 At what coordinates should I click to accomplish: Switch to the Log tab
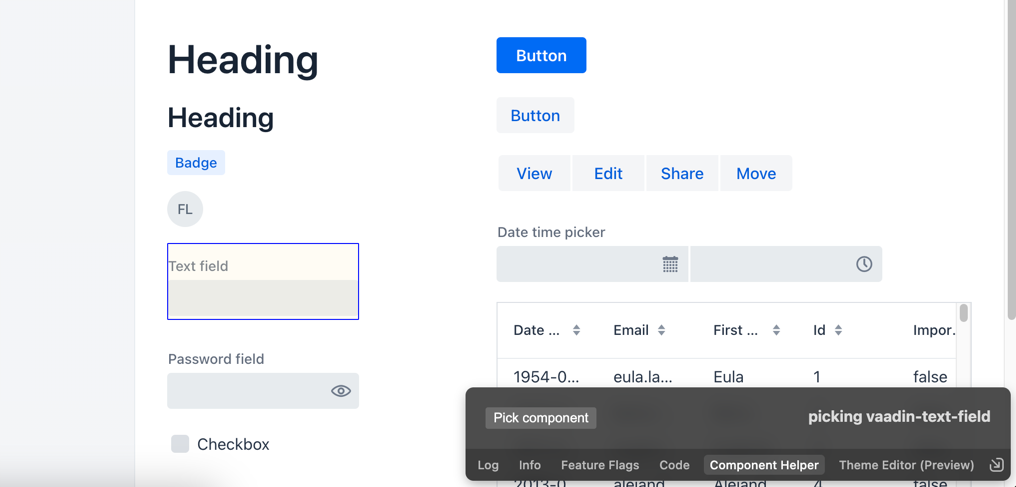[488, 465]
